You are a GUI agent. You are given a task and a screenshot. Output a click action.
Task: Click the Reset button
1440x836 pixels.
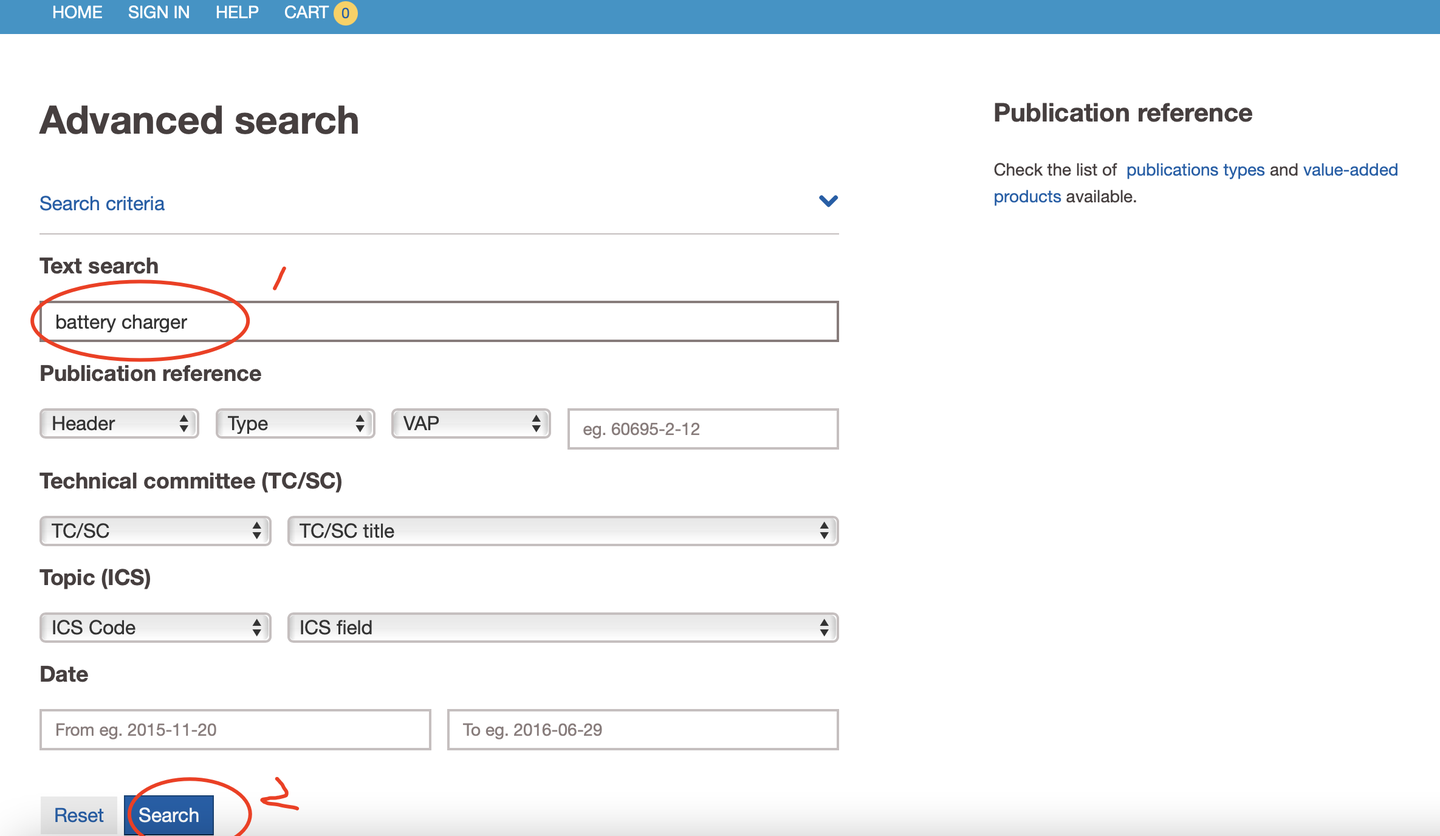pyautogui.click(x=79, y=815)
